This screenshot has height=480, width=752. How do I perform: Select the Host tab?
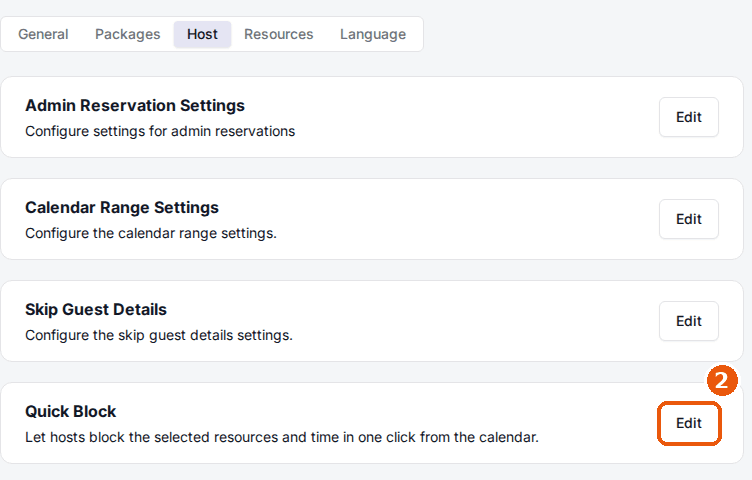click(202, 35)
